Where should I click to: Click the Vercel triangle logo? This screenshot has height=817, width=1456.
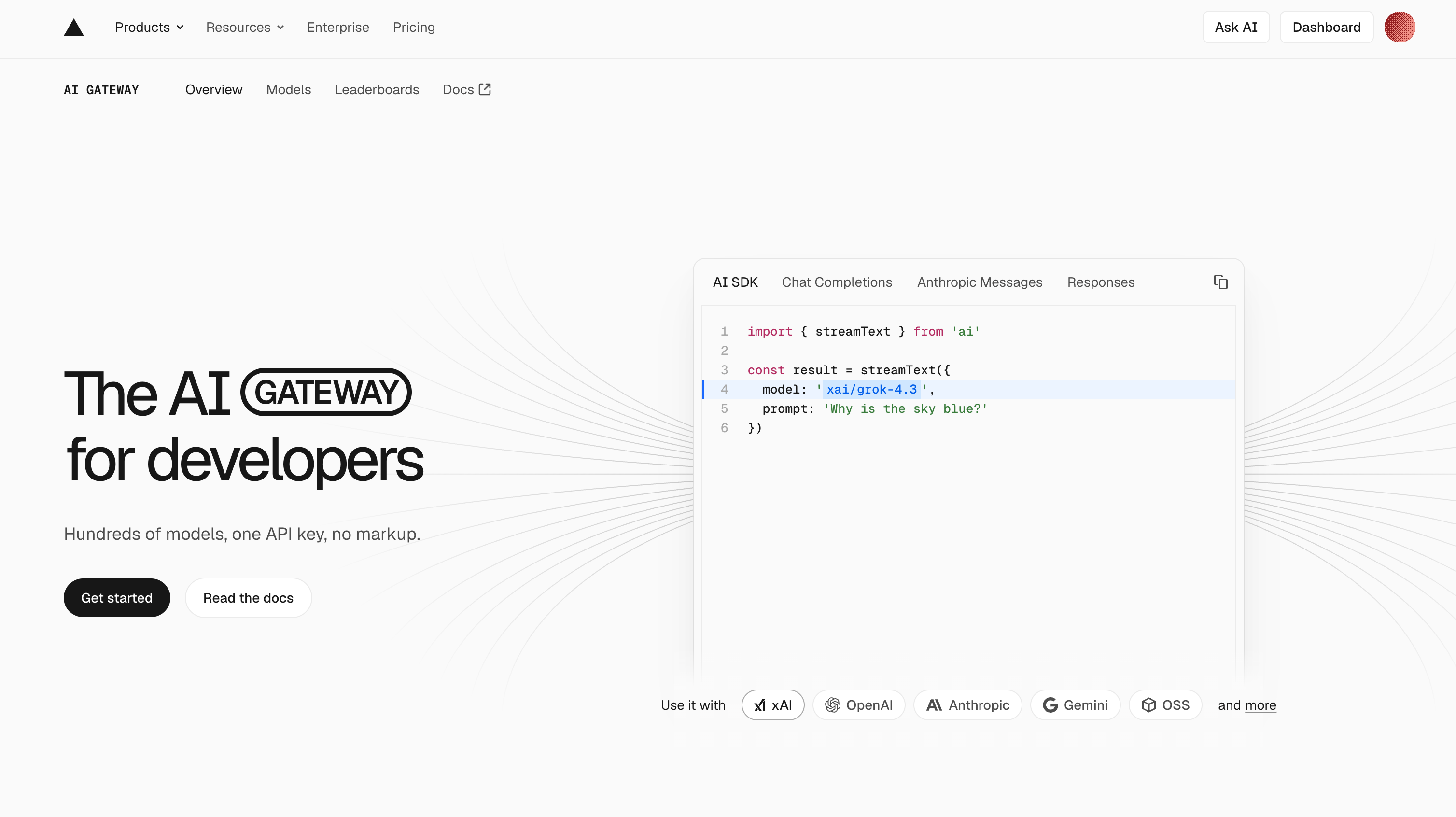[x=73, y=27]
